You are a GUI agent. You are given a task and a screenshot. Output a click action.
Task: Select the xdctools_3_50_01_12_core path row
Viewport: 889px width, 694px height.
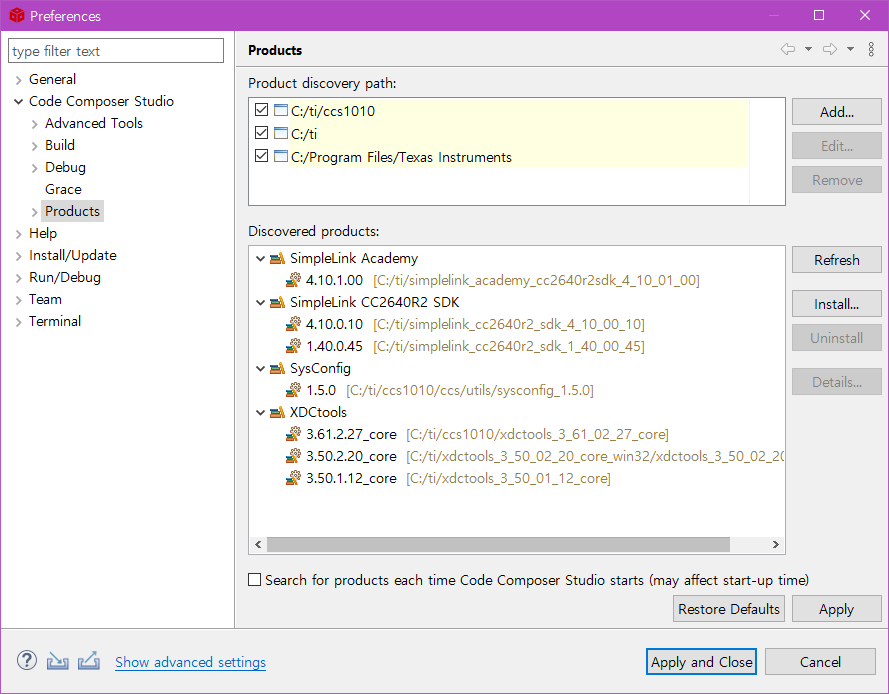click(x=448, y=478)
